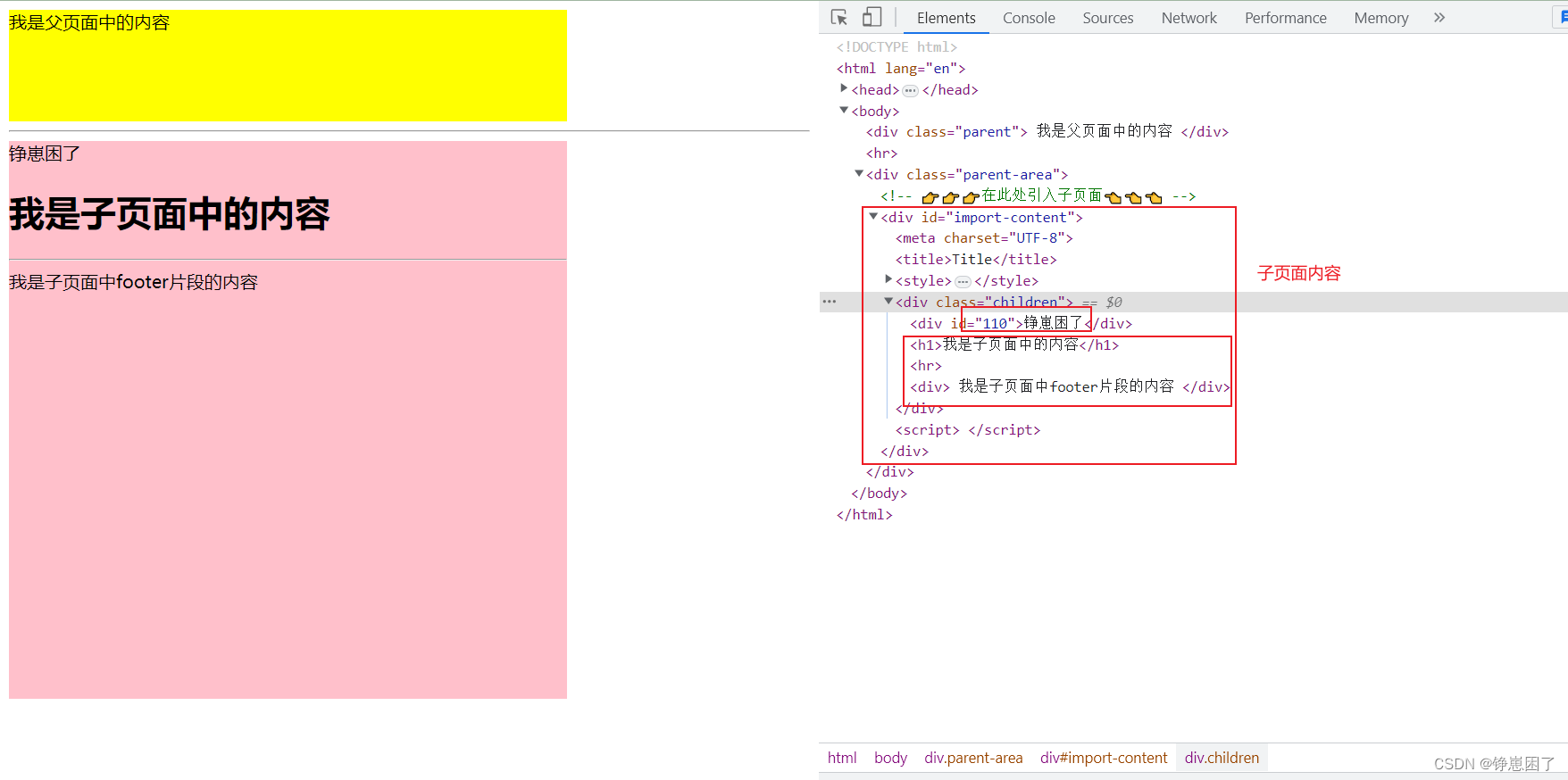Open the Console tab

coord(1029,18)
